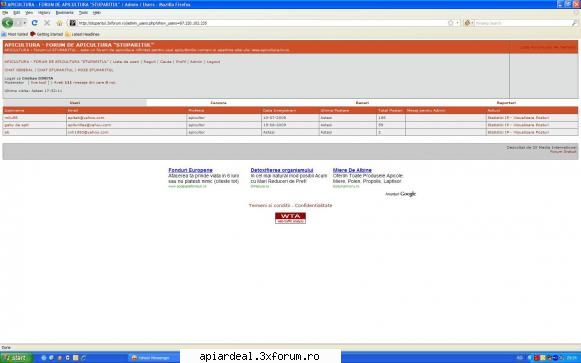This screenshot has width=581, height=363.
Task: Switch to the Raportari tab
Action: 506,103
